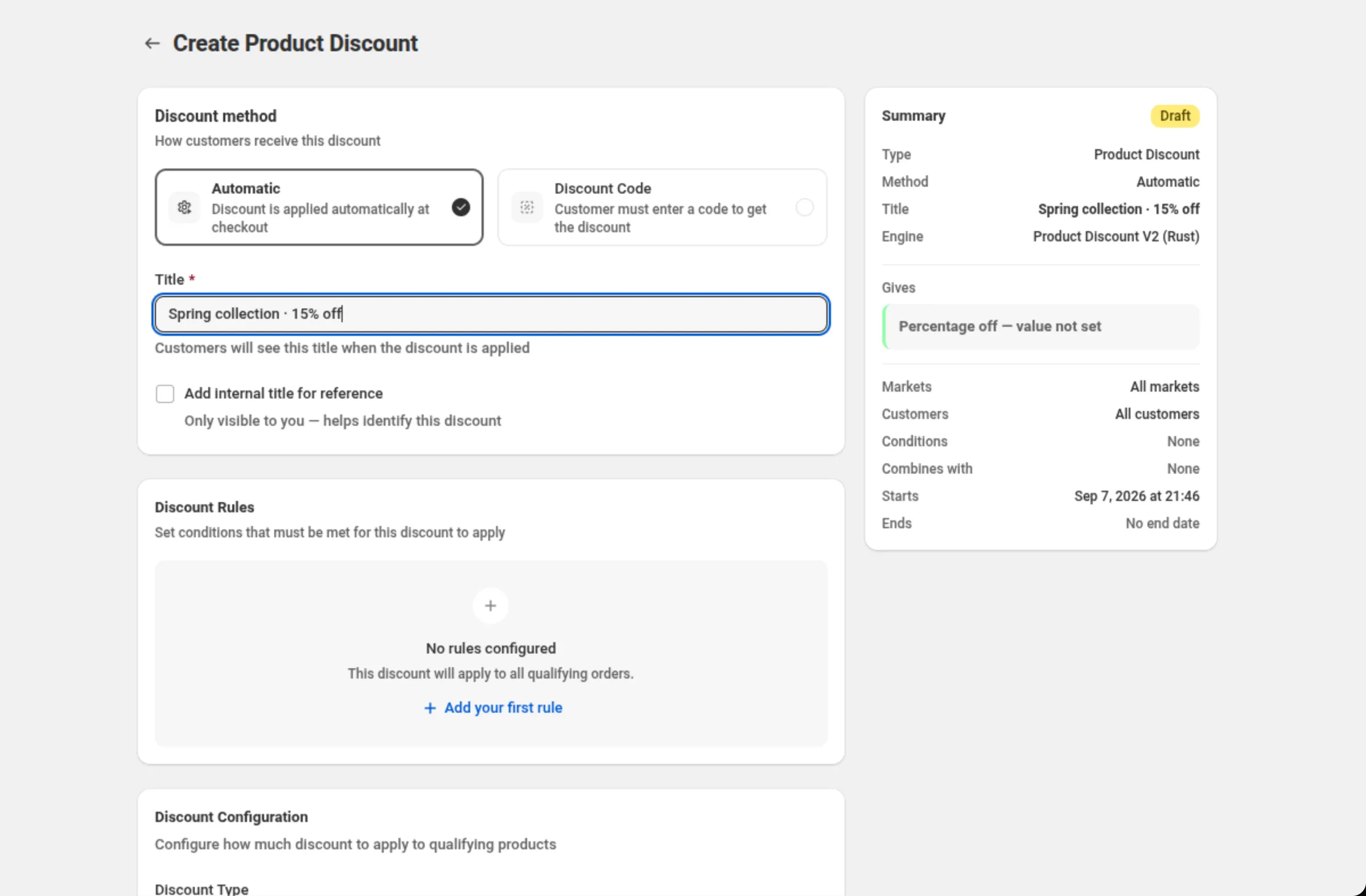This screenshot has width=1366, height=896.
Task: Click the 'Product Discount V2 (Rust)' engine value
Action: (1116, 236)
